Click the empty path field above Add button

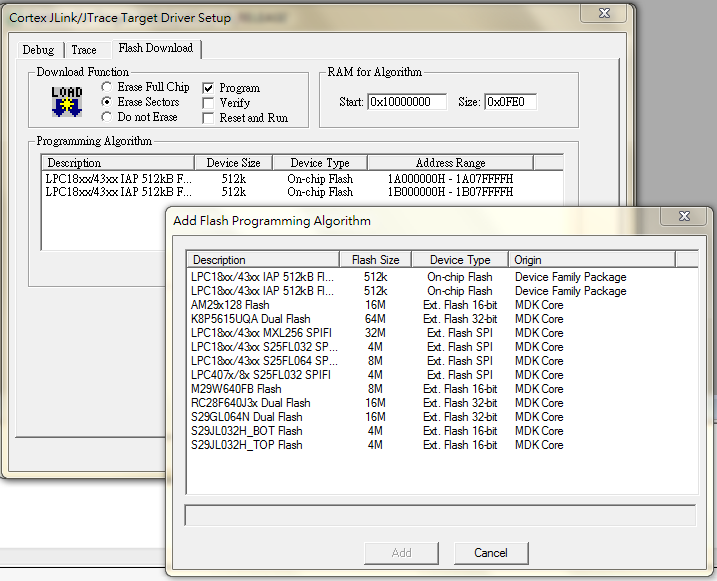tap(440, 515)
